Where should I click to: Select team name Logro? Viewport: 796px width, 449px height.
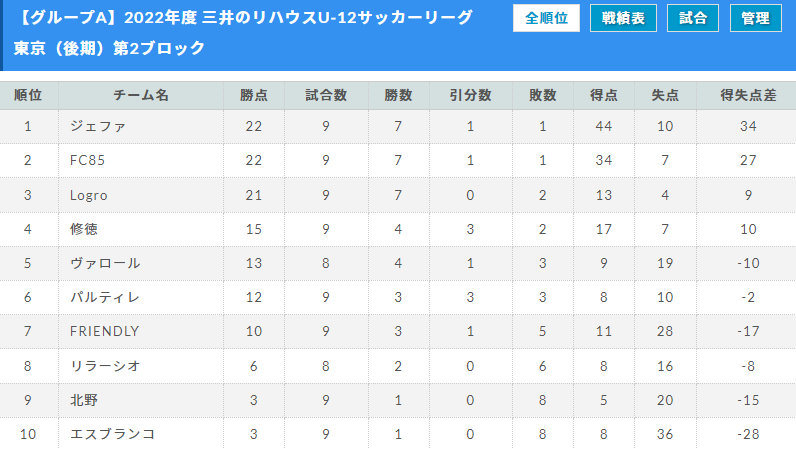89,195
